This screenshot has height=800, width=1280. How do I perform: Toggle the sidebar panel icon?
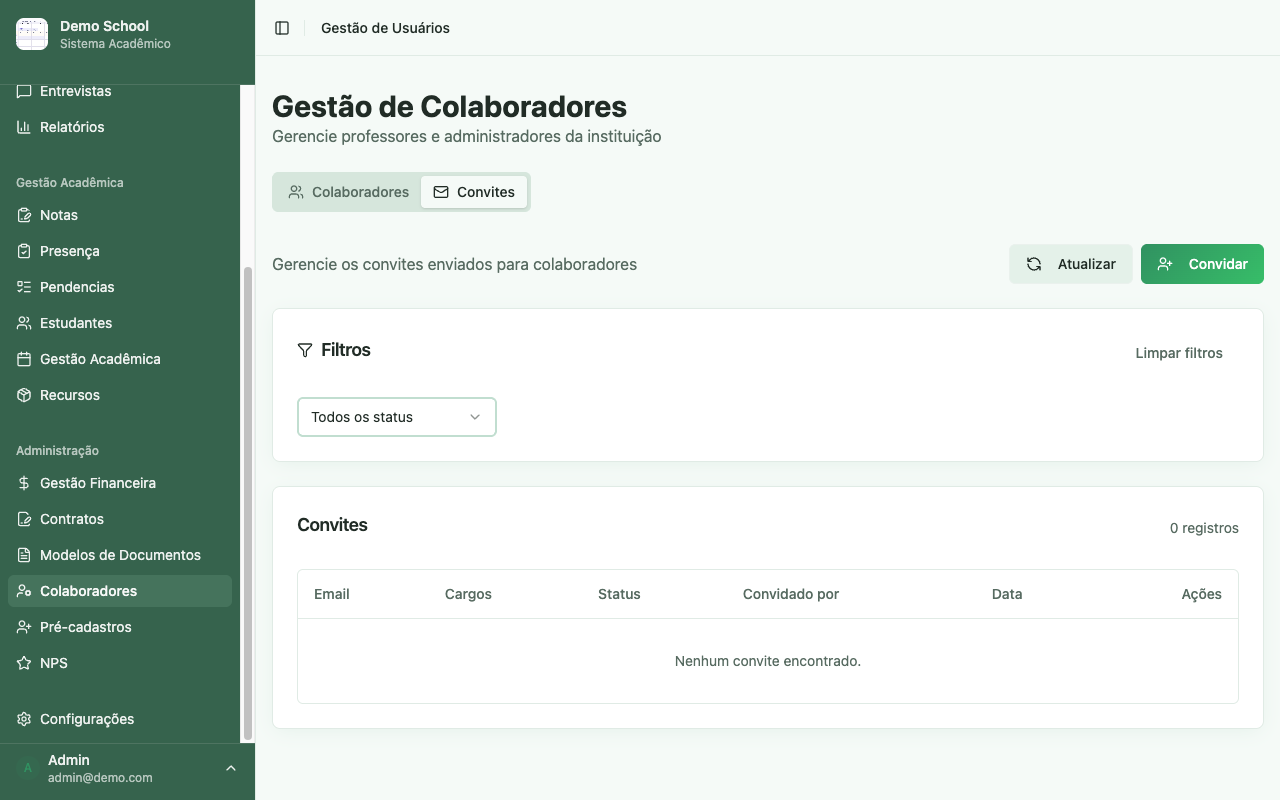click(x=282, y=28)
